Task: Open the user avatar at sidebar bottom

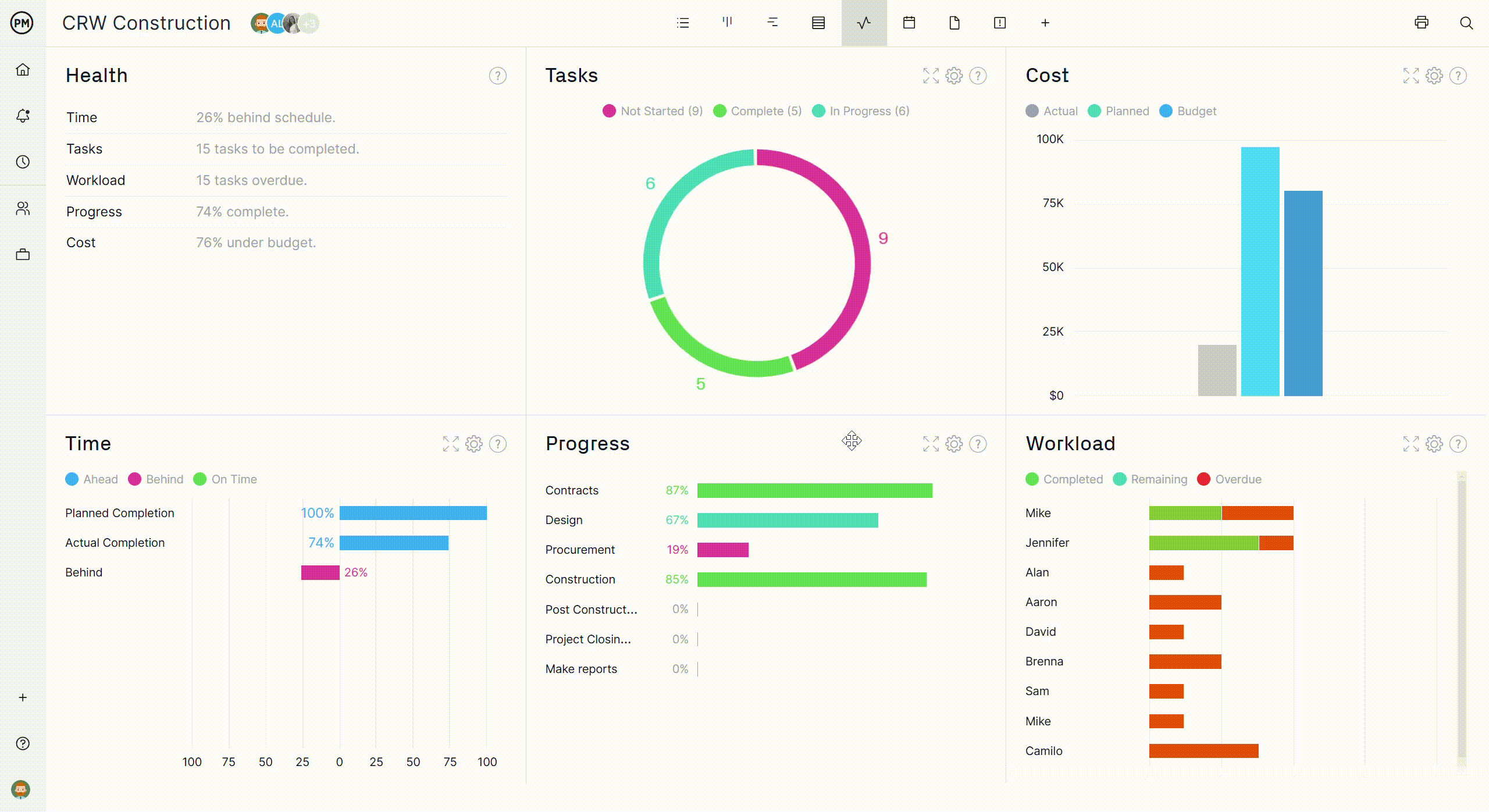Action: coord(21,789)
